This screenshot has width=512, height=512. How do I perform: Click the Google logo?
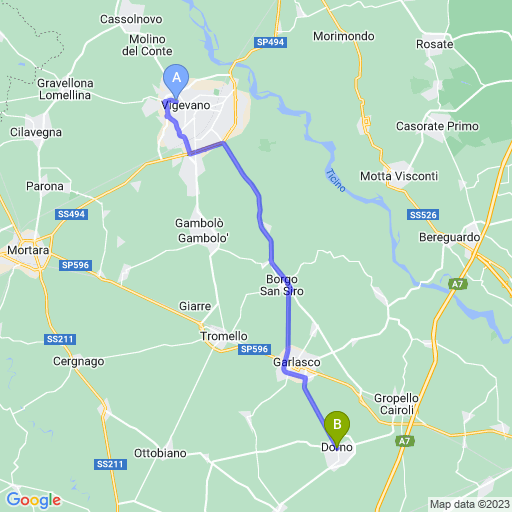pos(34,500)
